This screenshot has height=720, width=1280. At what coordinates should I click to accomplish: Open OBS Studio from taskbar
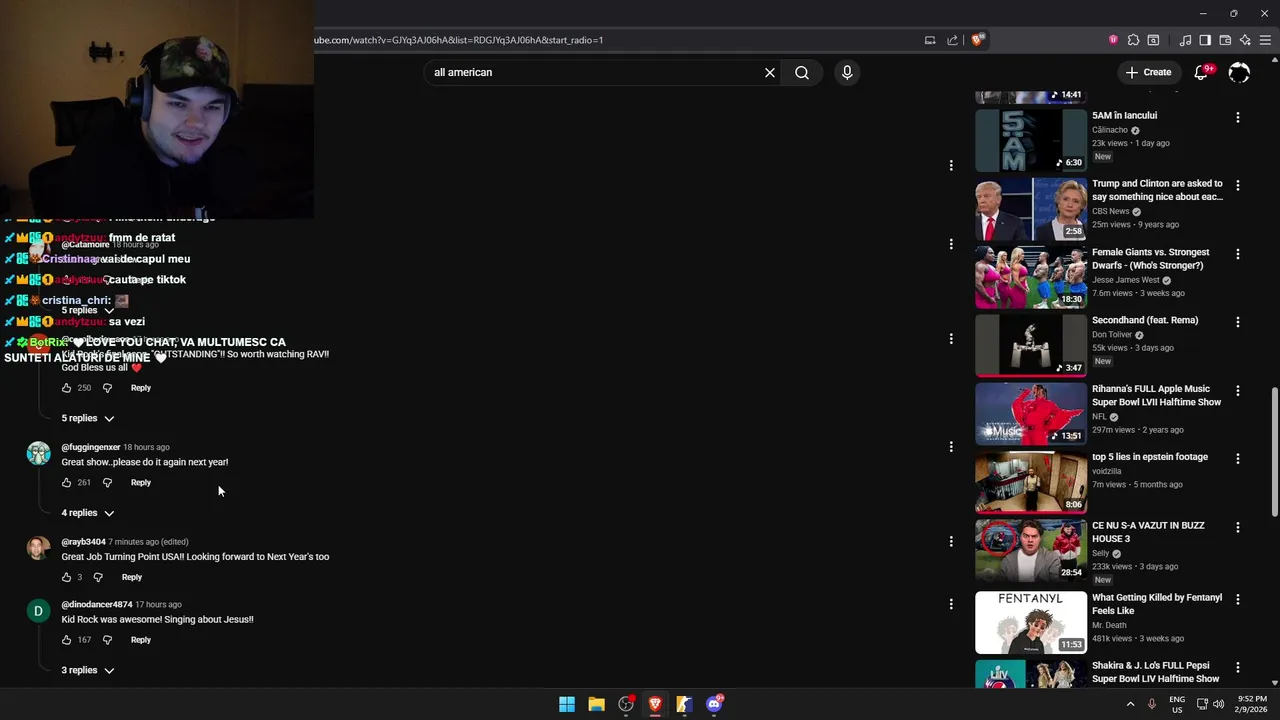[626, 704]
